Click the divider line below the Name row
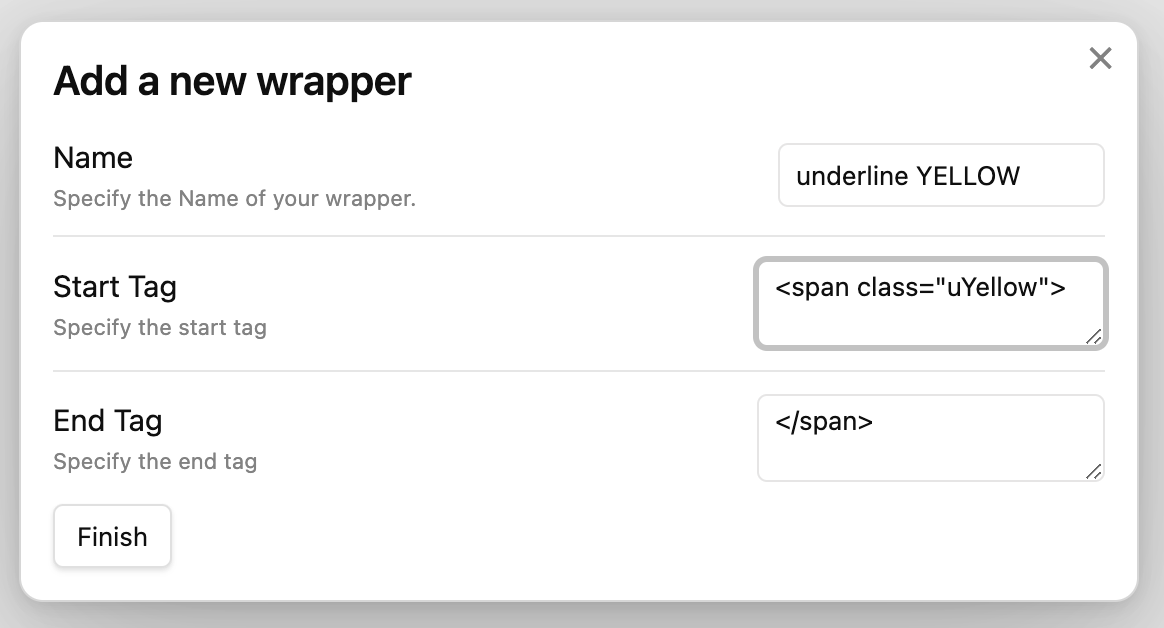Screen dimensions: 1164x628 [x=579, y=236]
